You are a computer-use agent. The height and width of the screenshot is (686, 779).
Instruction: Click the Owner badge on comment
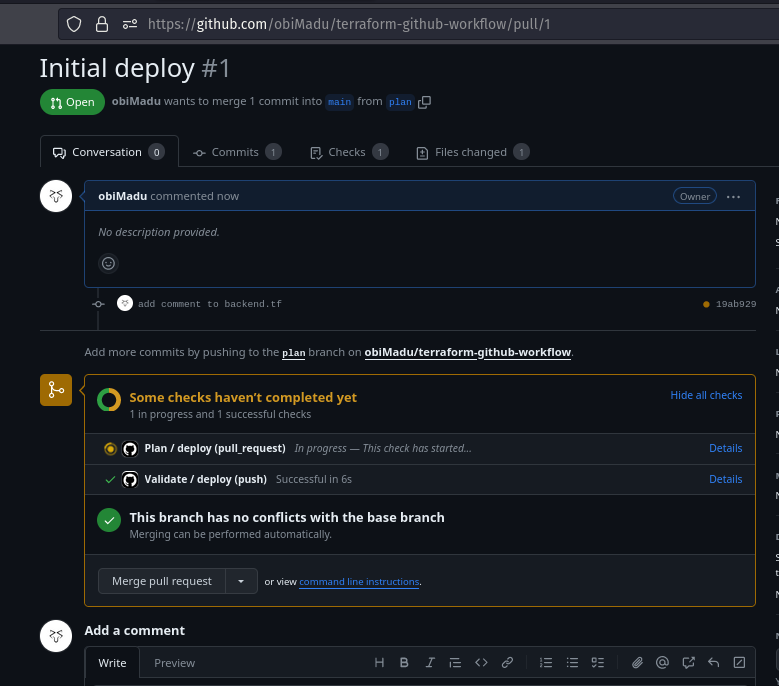(x=695, y=196)
